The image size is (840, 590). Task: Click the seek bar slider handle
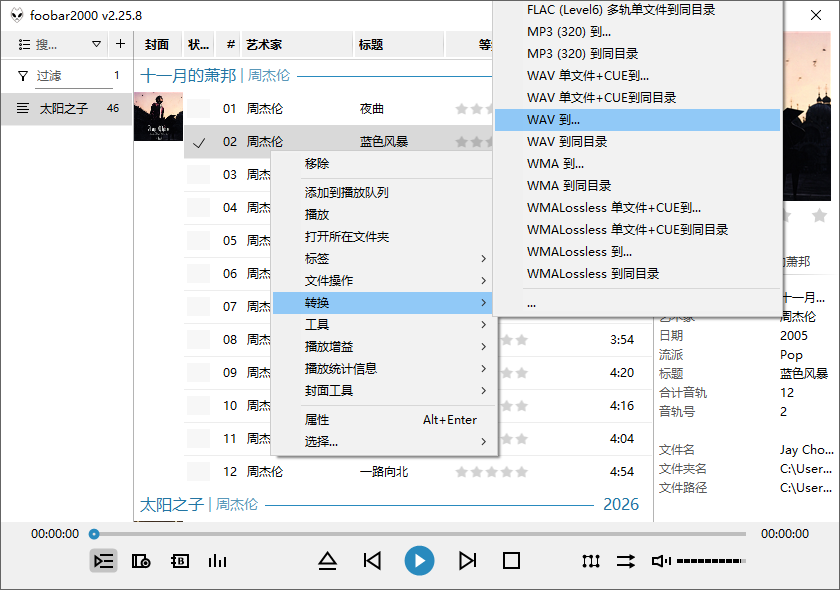[x=94, y=534]
